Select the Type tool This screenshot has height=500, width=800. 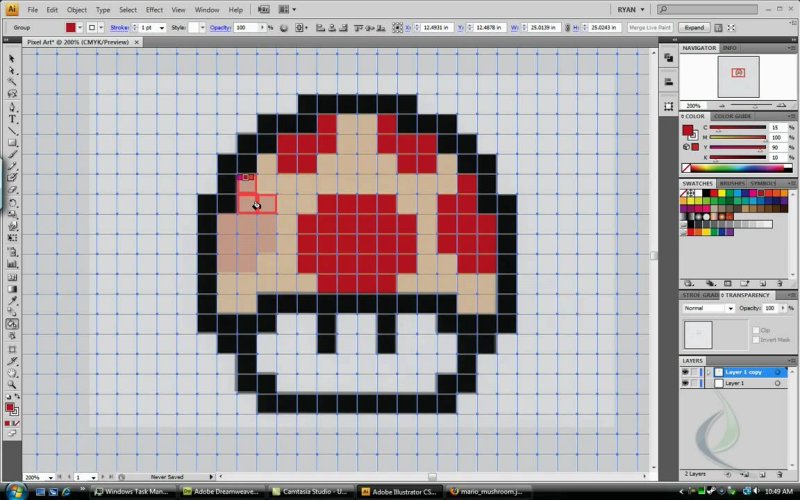(12, 119)
